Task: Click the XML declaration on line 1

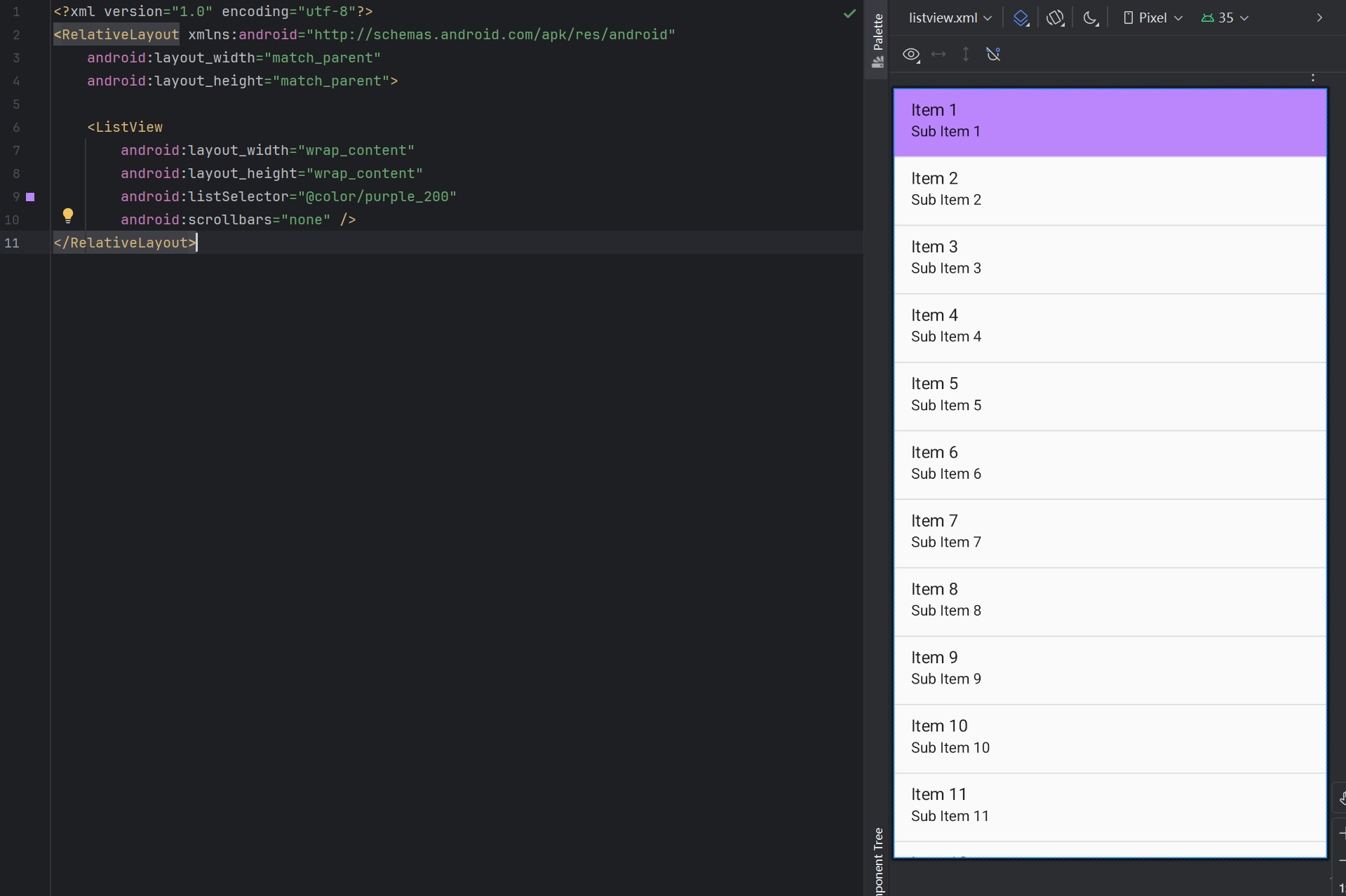Action: (213, 11)
